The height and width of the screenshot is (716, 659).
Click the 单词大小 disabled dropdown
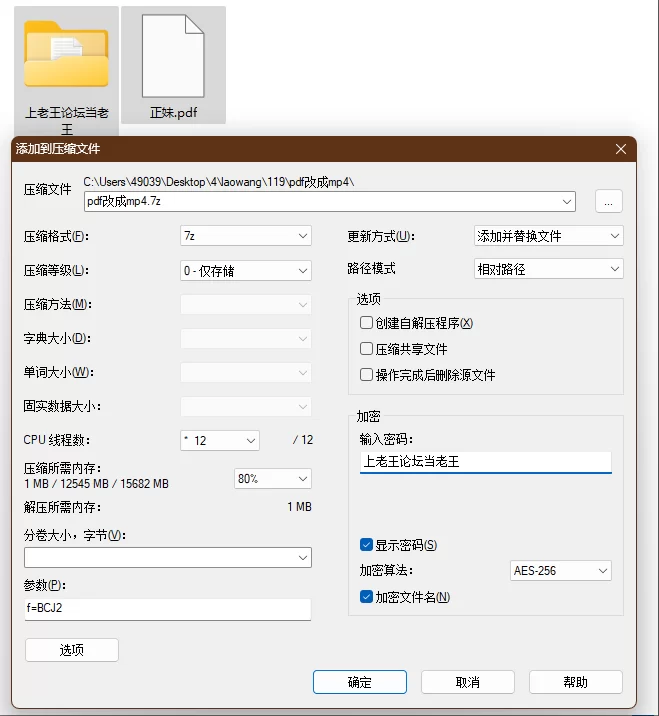click(246, 373)
